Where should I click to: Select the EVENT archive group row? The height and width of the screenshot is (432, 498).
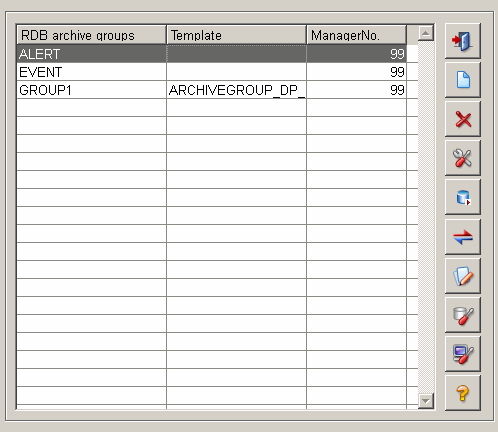(x=212, y=72)
